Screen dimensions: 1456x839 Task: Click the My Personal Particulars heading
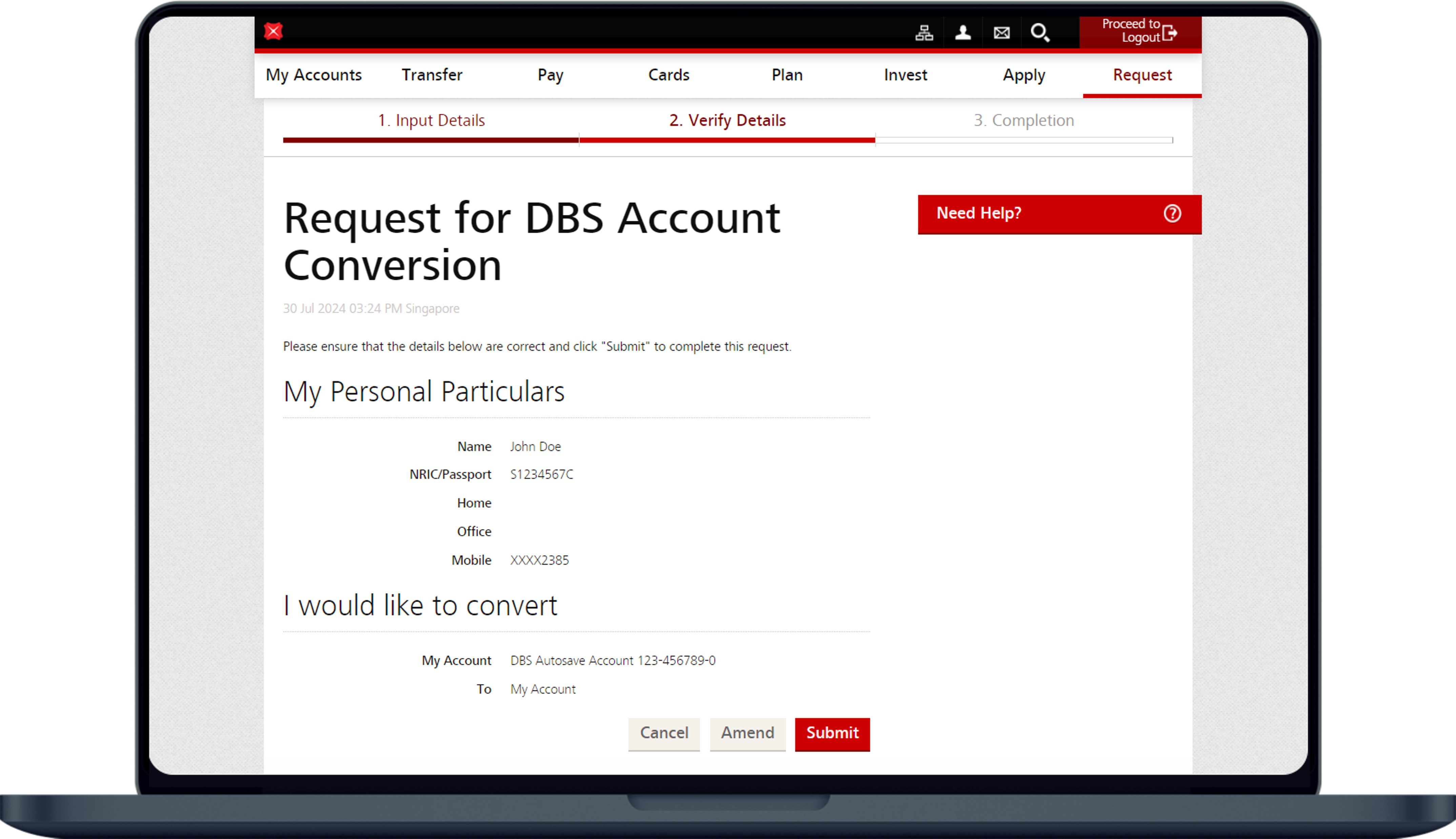click(x=424, y=392)
